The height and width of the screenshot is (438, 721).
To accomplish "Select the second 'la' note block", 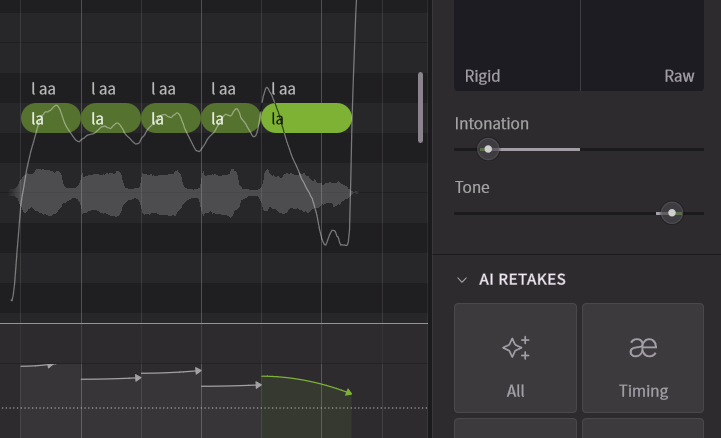I will pos(110,119).
